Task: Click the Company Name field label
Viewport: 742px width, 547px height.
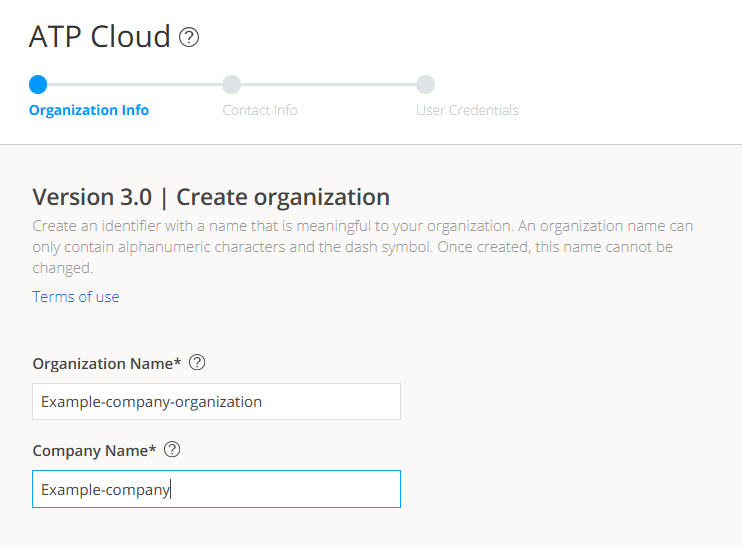Action: [94, 451]
